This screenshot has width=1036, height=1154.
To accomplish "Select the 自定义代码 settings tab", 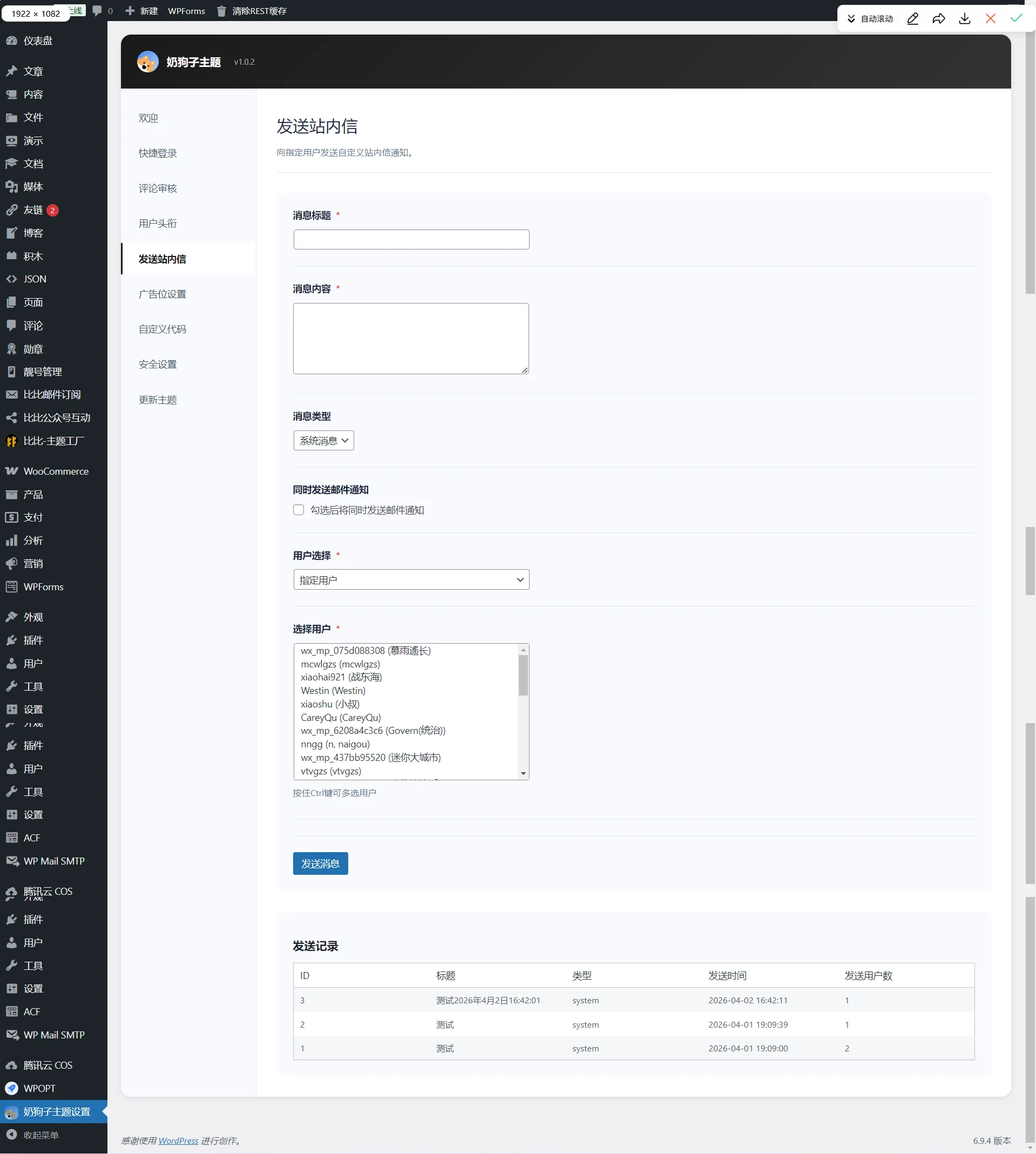I will [188, 329].
